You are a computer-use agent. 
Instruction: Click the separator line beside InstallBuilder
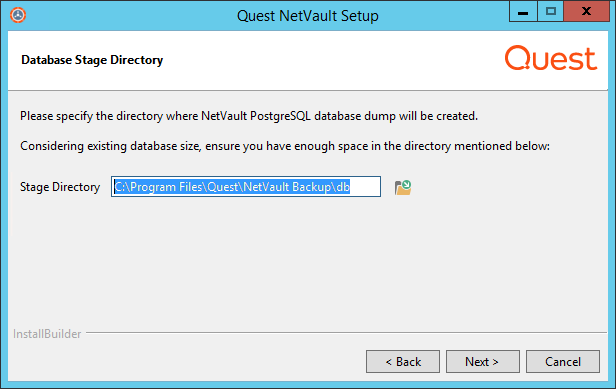(346, 333)
